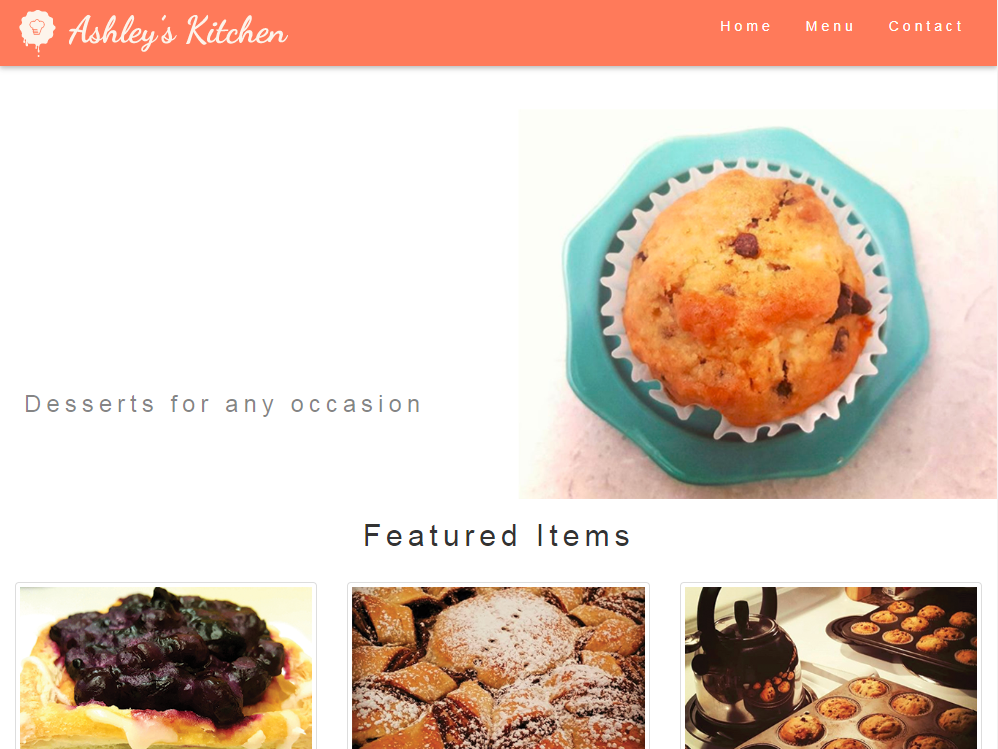Click the Featured Items heading
This screenshot has height=749, width=998.
coord(497,536)
